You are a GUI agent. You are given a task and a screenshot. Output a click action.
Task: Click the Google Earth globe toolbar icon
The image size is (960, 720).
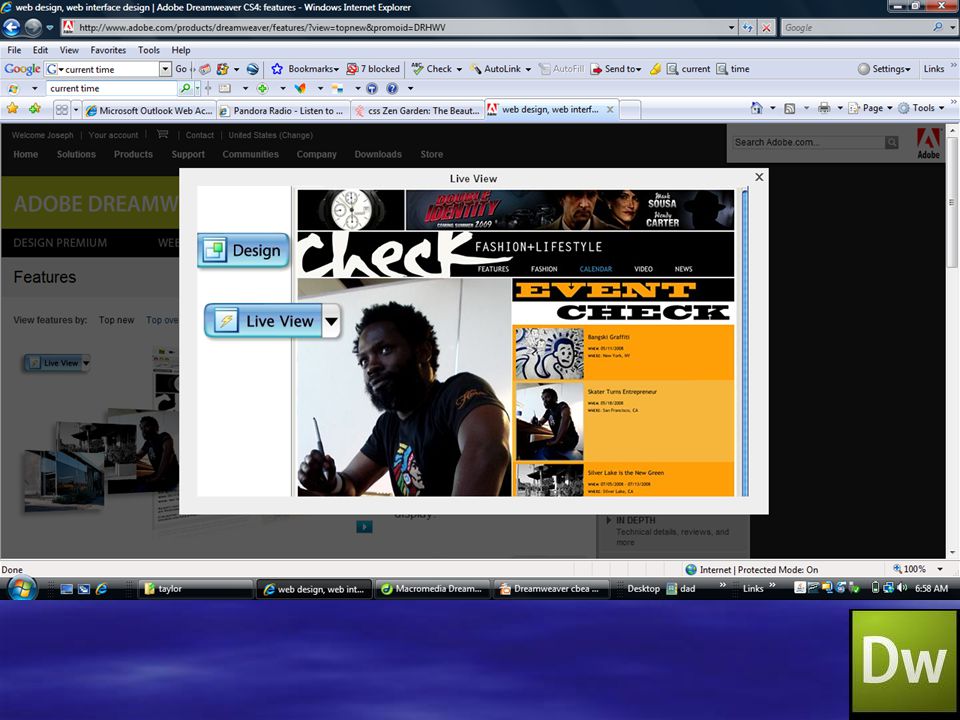tap(252, 69)
